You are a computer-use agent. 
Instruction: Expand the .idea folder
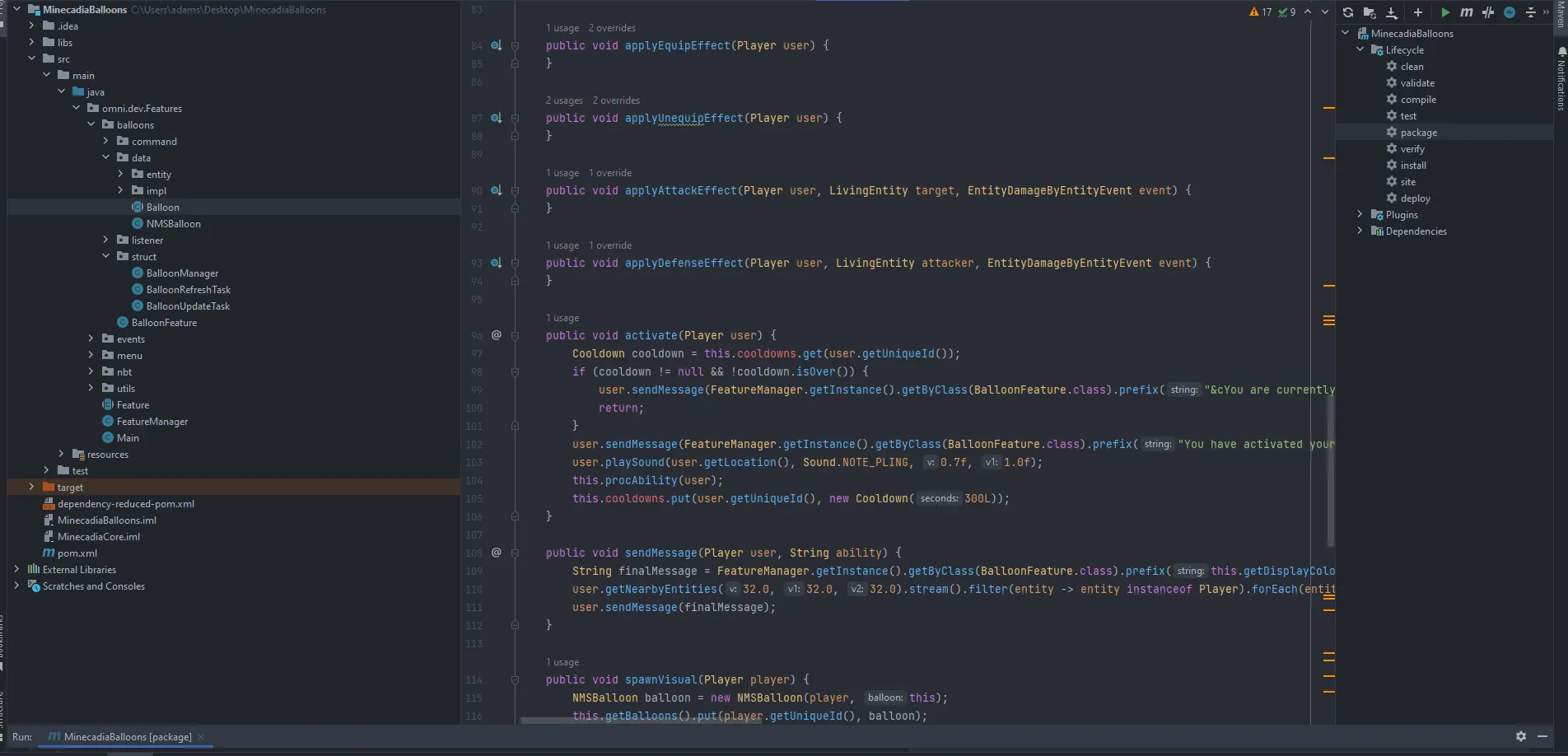pos(31,26)
